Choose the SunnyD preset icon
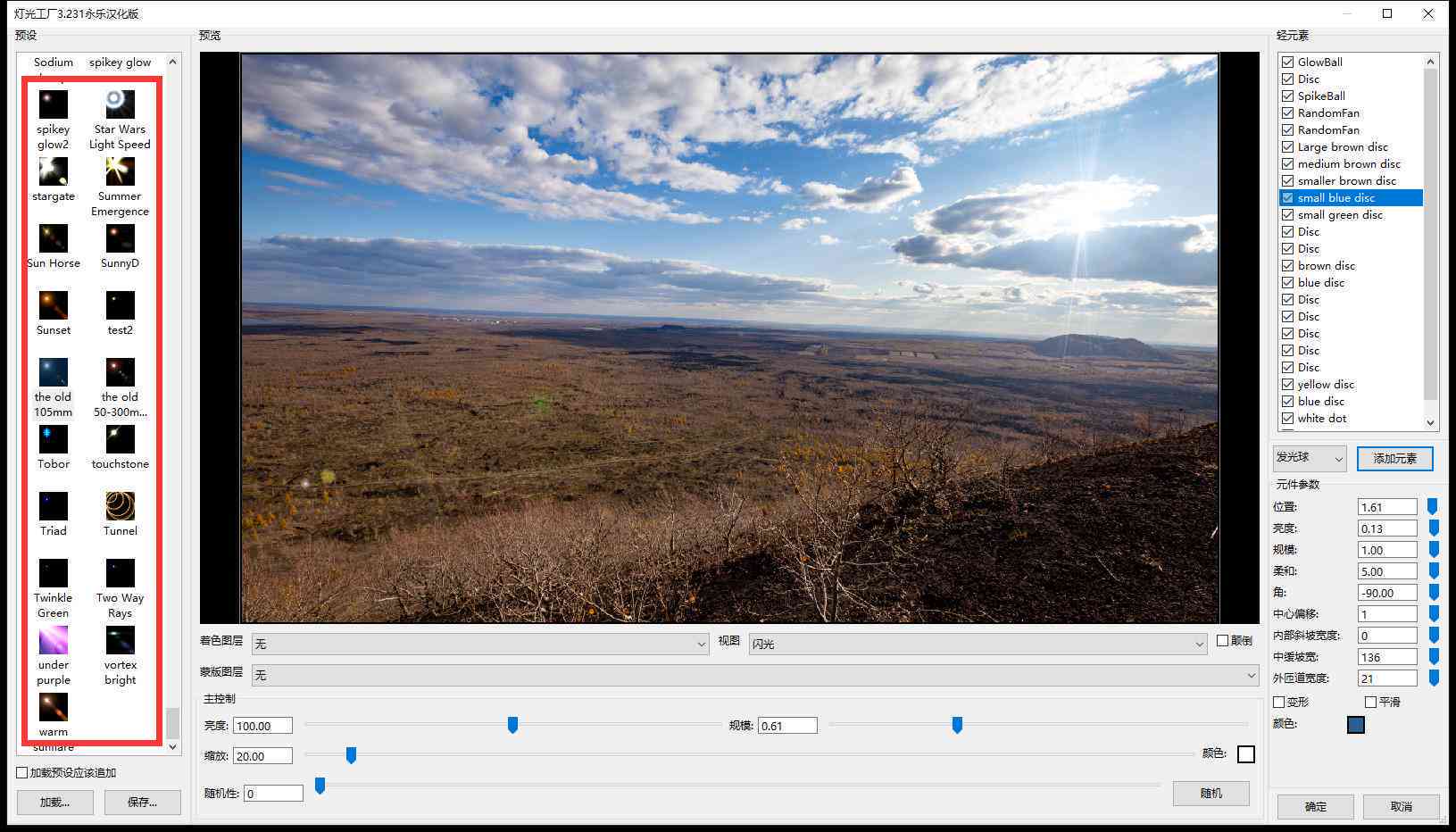This screenshot has height=832, width=1456. point(120,238)
